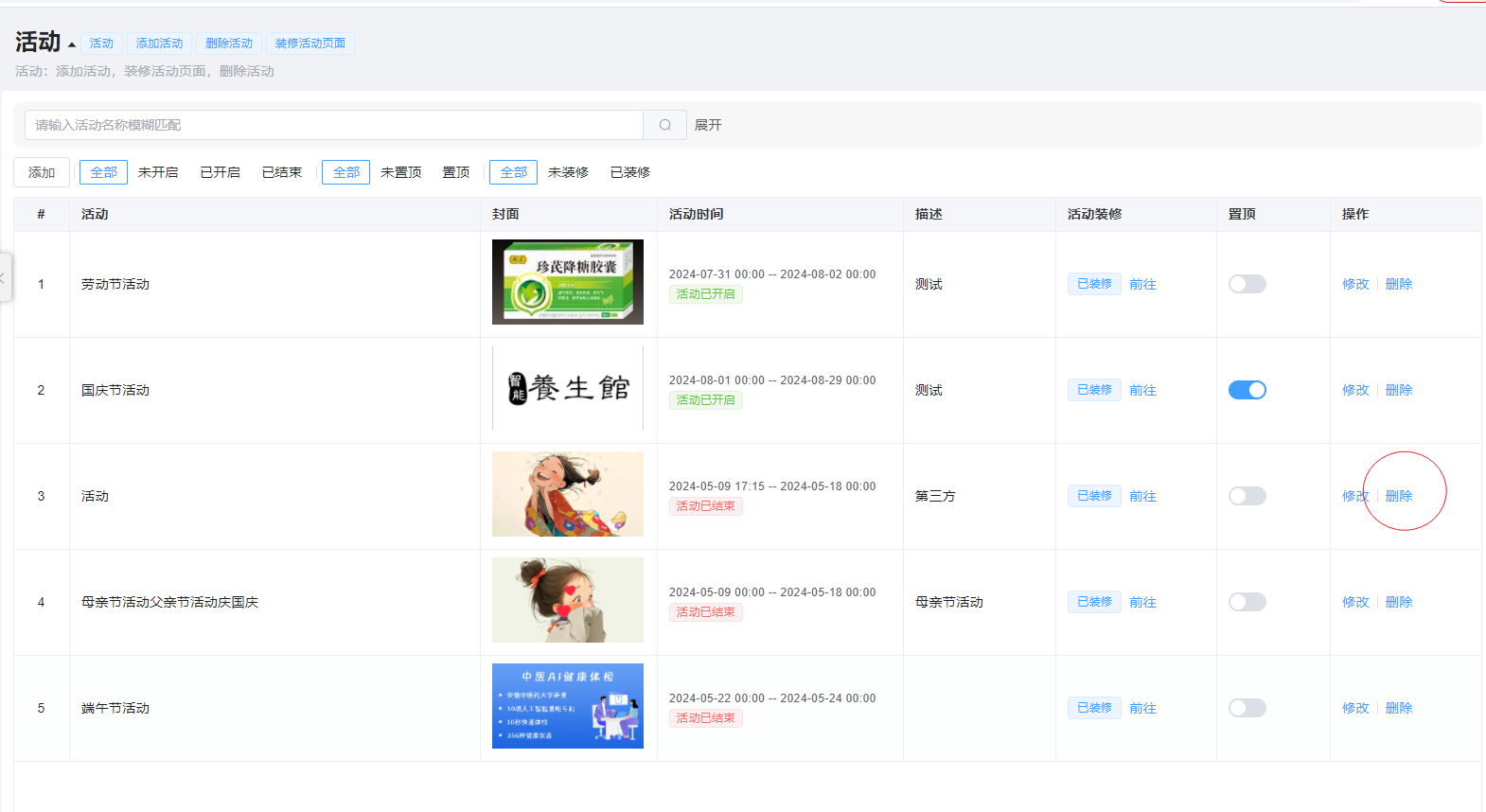Select the 全部 pin filter before 未置顶

(346, 172)
